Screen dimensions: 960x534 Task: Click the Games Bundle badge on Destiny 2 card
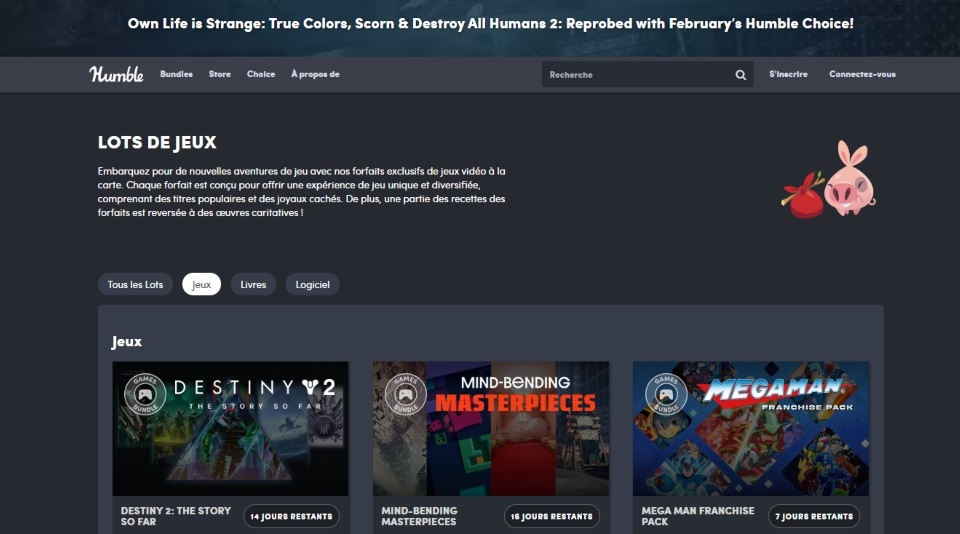tap(145, 395)
